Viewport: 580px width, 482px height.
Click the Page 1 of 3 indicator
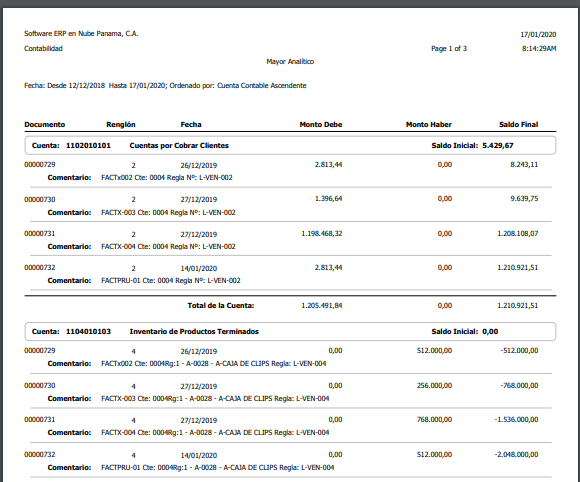pos(449,48)
